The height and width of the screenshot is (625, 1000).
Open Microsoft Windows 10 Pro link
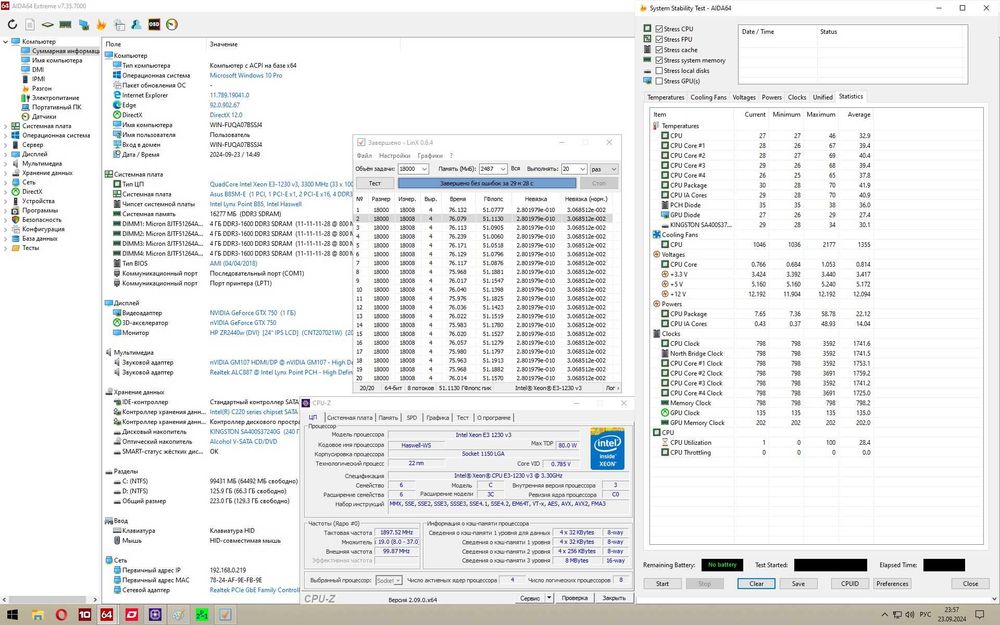[246, 75]
